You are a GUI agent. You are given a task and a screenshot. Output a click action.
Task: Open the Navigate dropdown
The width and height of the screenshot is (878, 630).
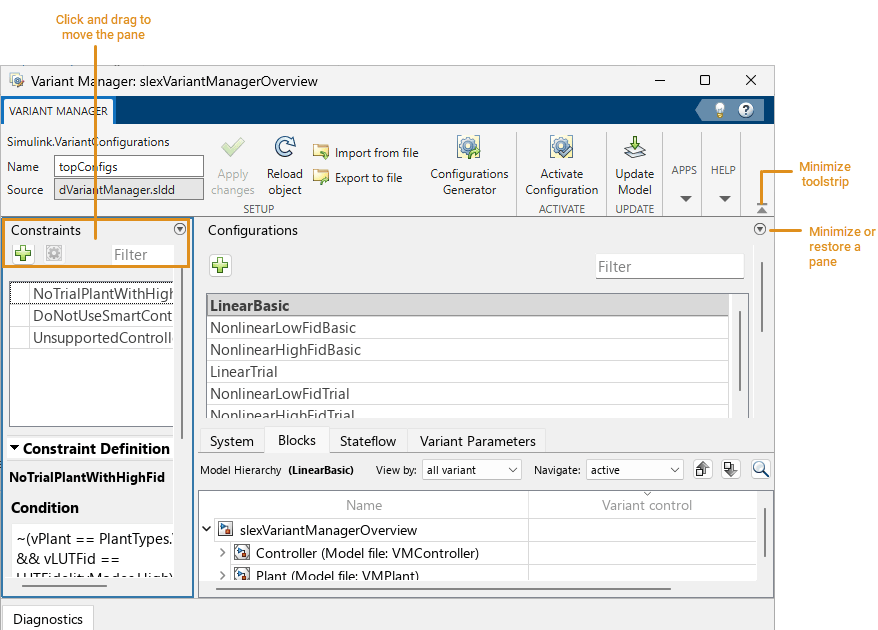(634, 470)
